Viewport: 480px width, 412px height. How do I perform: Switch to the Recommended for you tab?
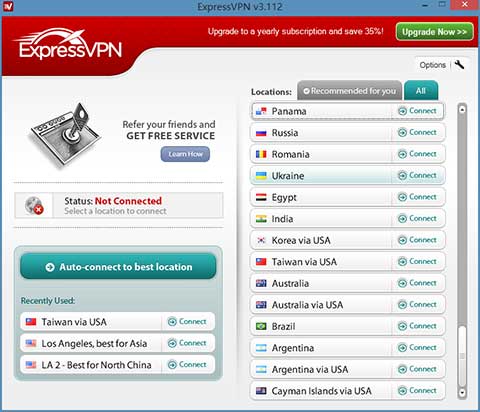coord(350,91)
